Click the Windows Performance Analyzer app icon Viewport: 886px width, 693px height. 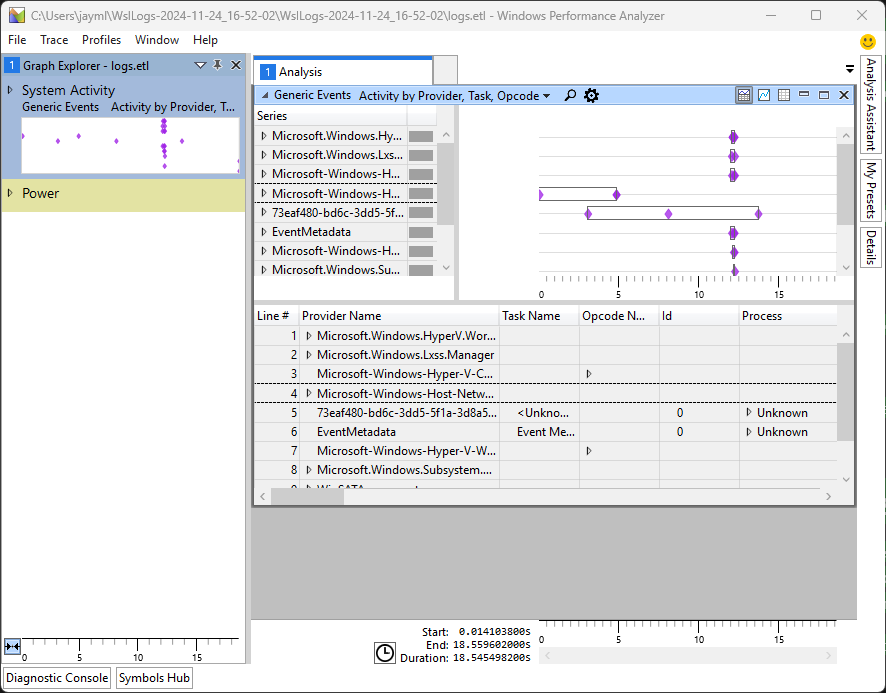16,15
